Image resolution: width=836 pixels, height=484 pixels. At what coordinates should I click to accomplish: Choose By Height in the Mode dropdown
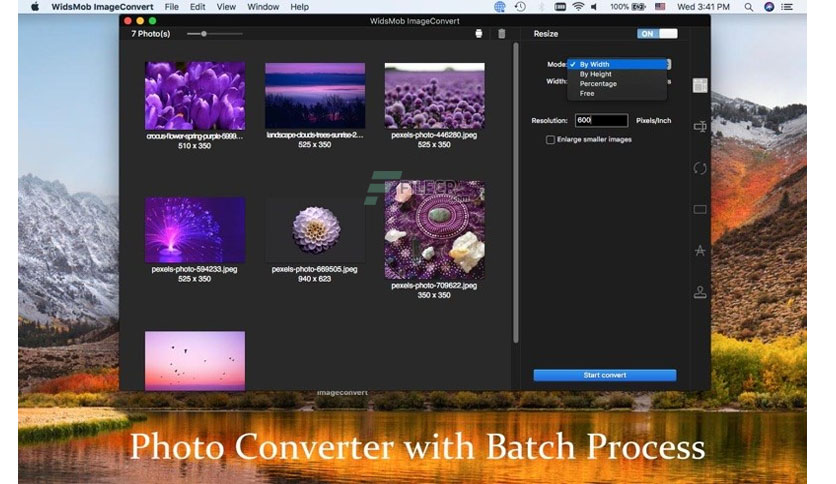click(617, 74)
